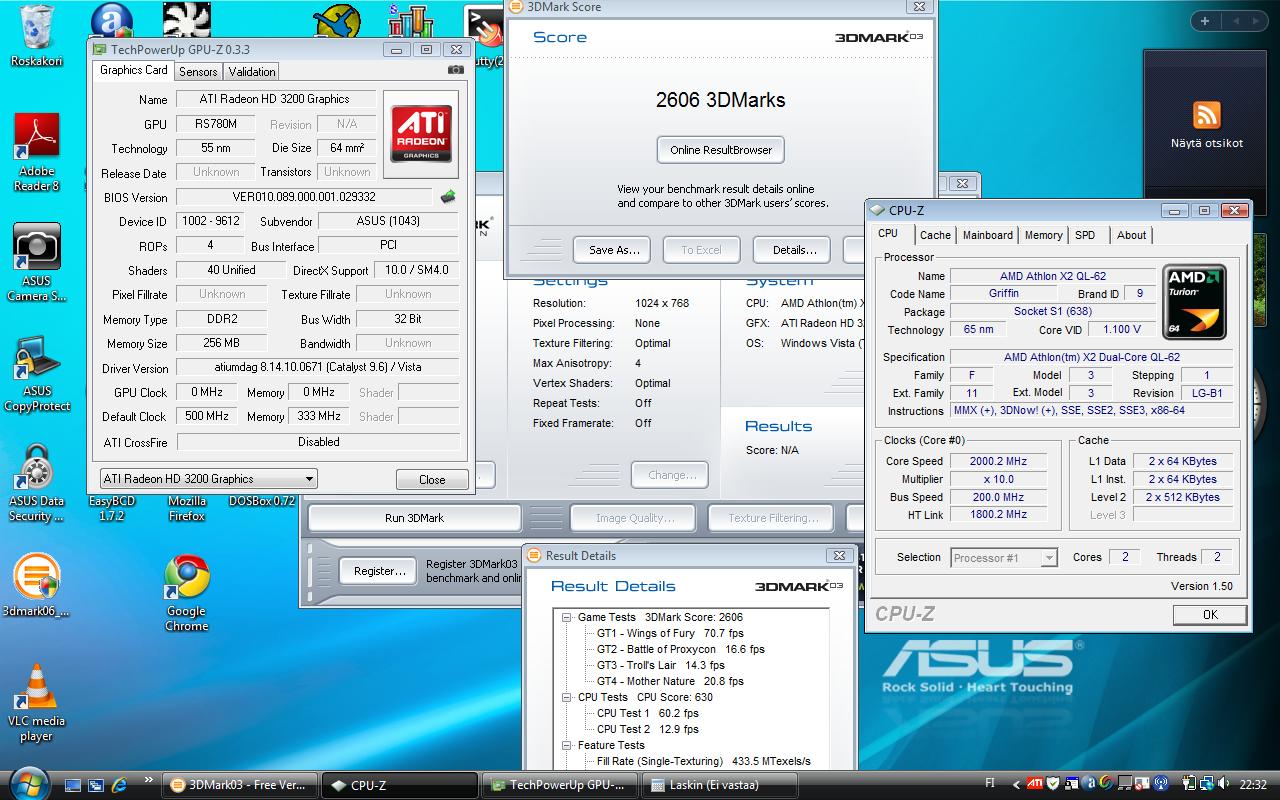Open the Processor #1 selection dropdown
Screen dimensions: 1280x800
point(1003,558)
